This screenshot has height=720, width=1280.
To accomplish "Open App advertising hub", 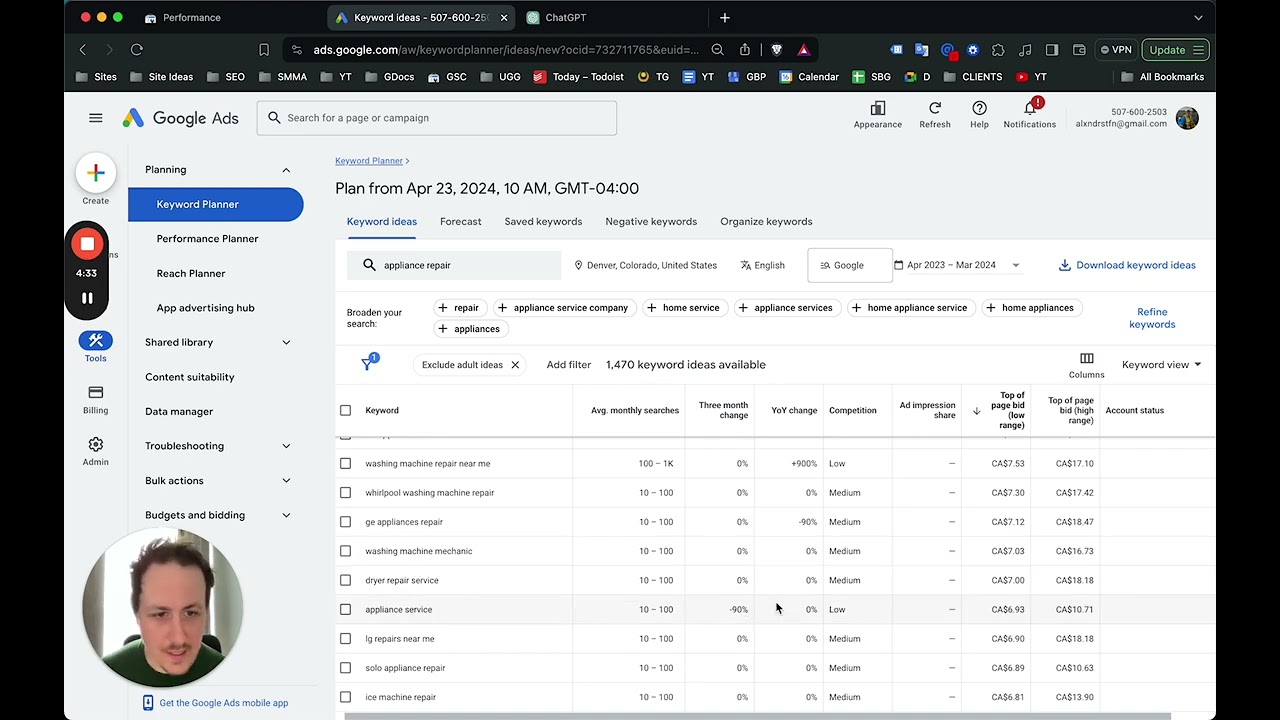I will click(x=205, y=308).
